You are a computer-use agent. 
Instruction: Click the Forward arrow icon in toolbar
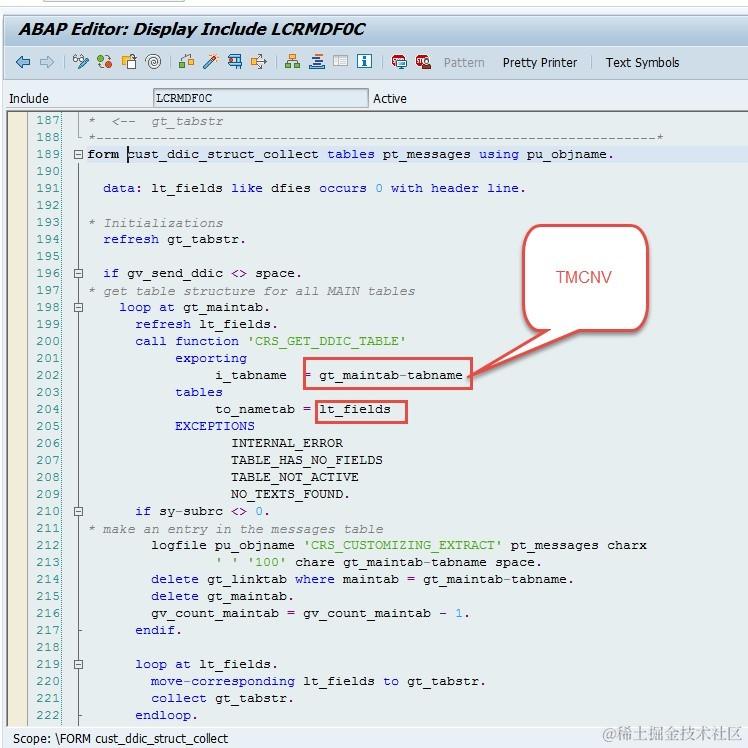click(46, 62)
